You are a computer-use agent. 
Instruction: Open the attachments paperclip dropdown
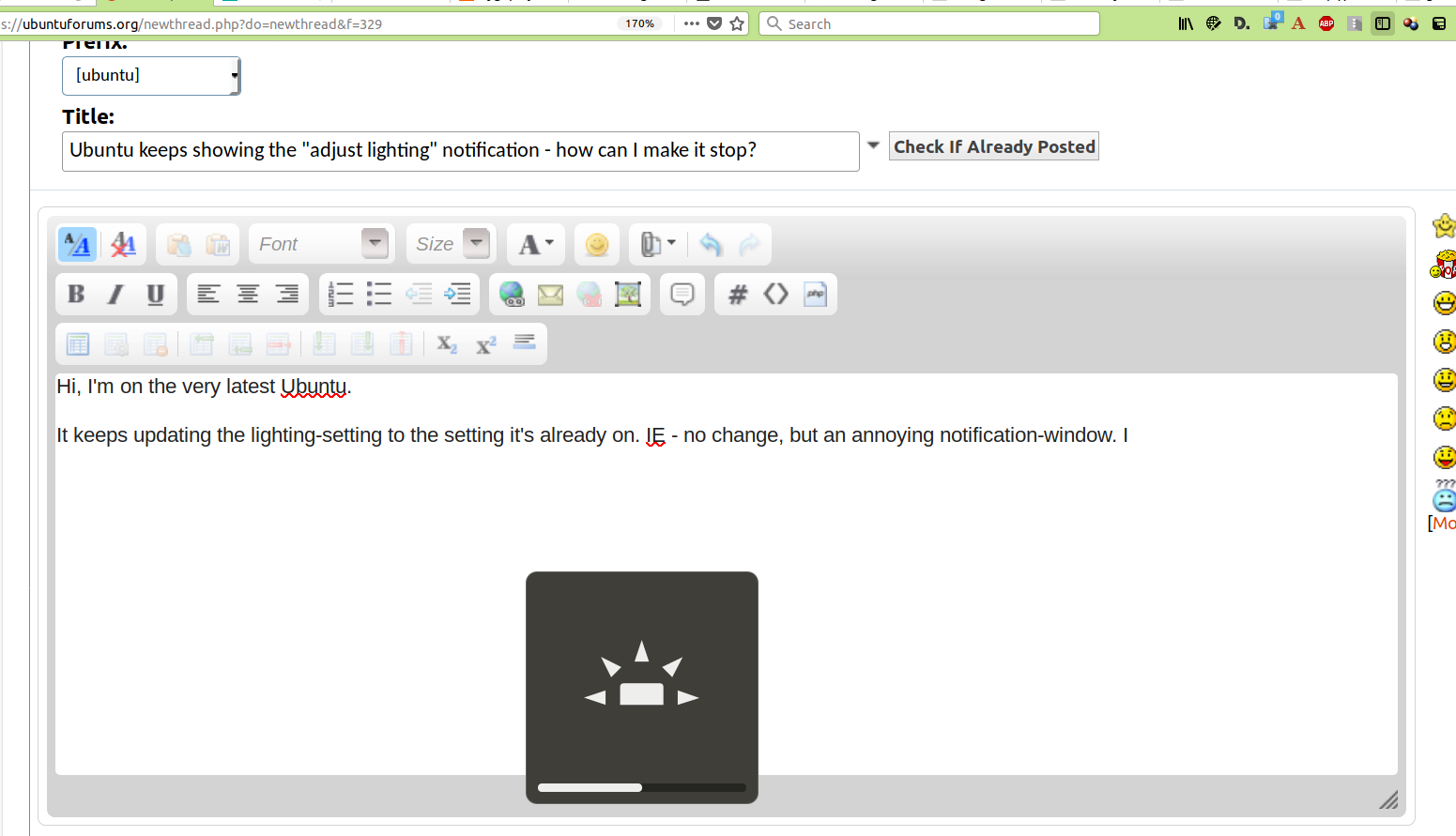click(x=658, y=245)
